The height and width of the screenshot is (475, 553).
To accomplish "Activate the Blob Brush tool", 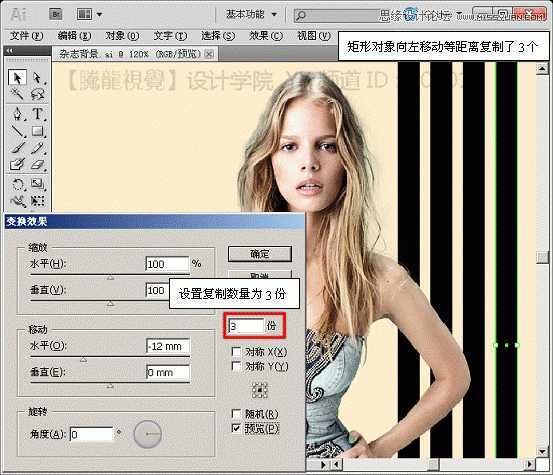I will 17,165.
